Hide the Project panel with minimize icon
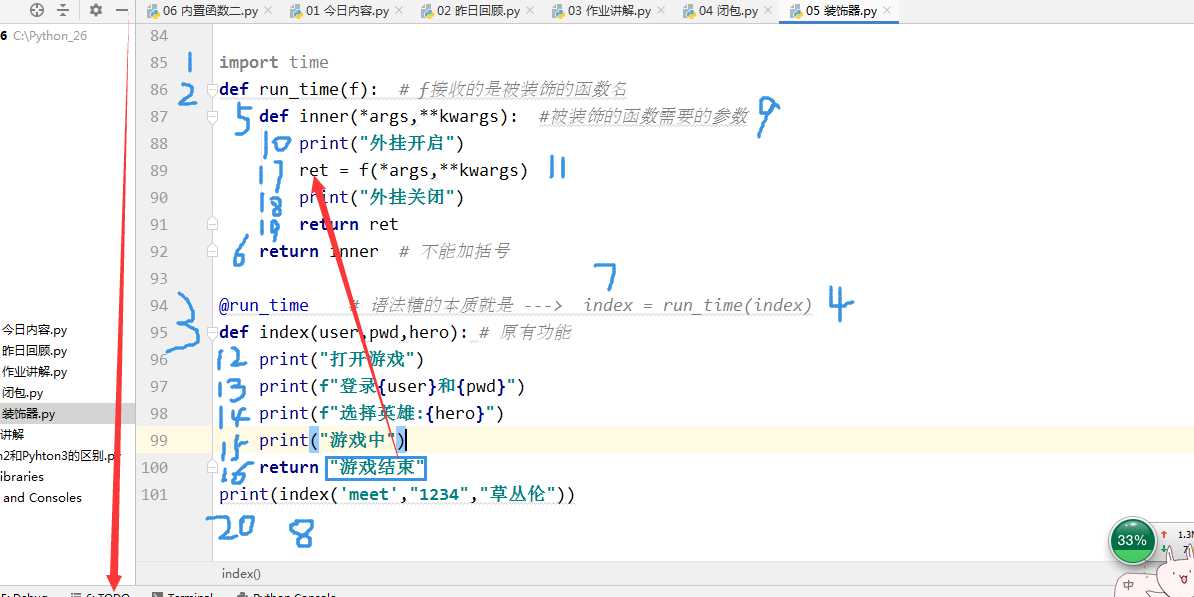1194x597 pixels. [x=122, y=11]
